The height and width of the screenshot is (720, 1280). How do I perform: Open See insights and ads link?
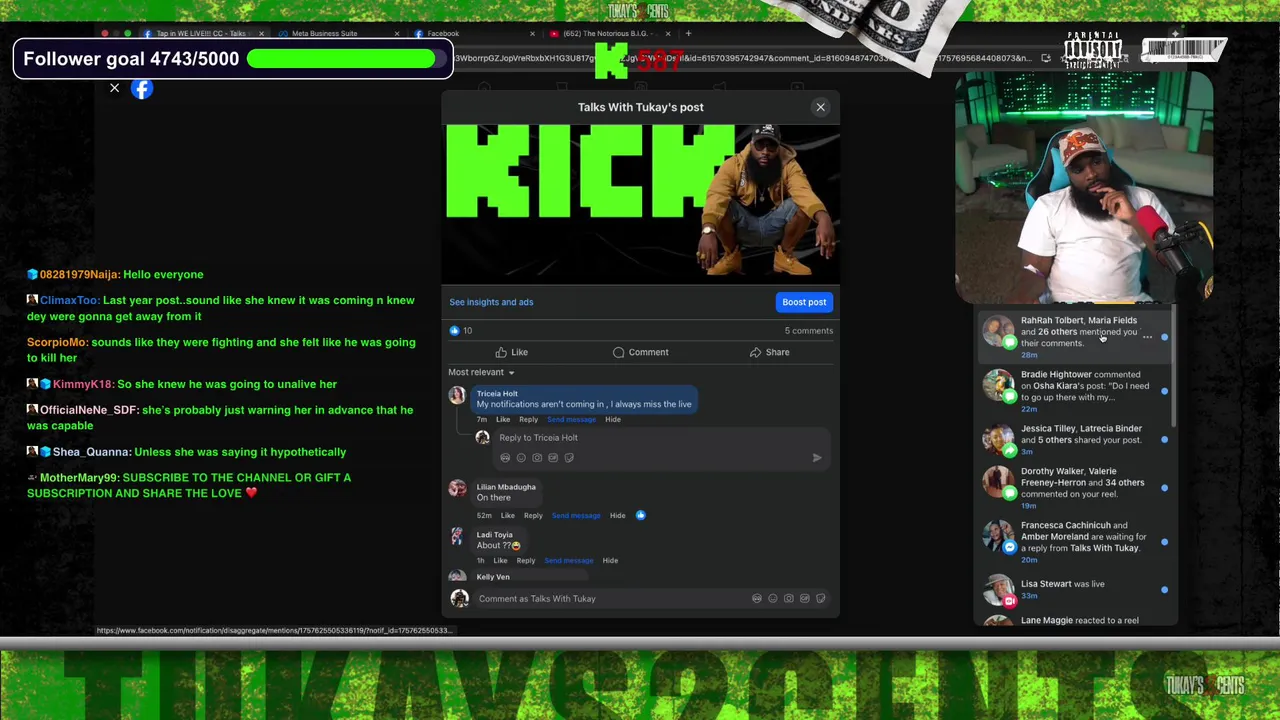[x=491, y=302]
